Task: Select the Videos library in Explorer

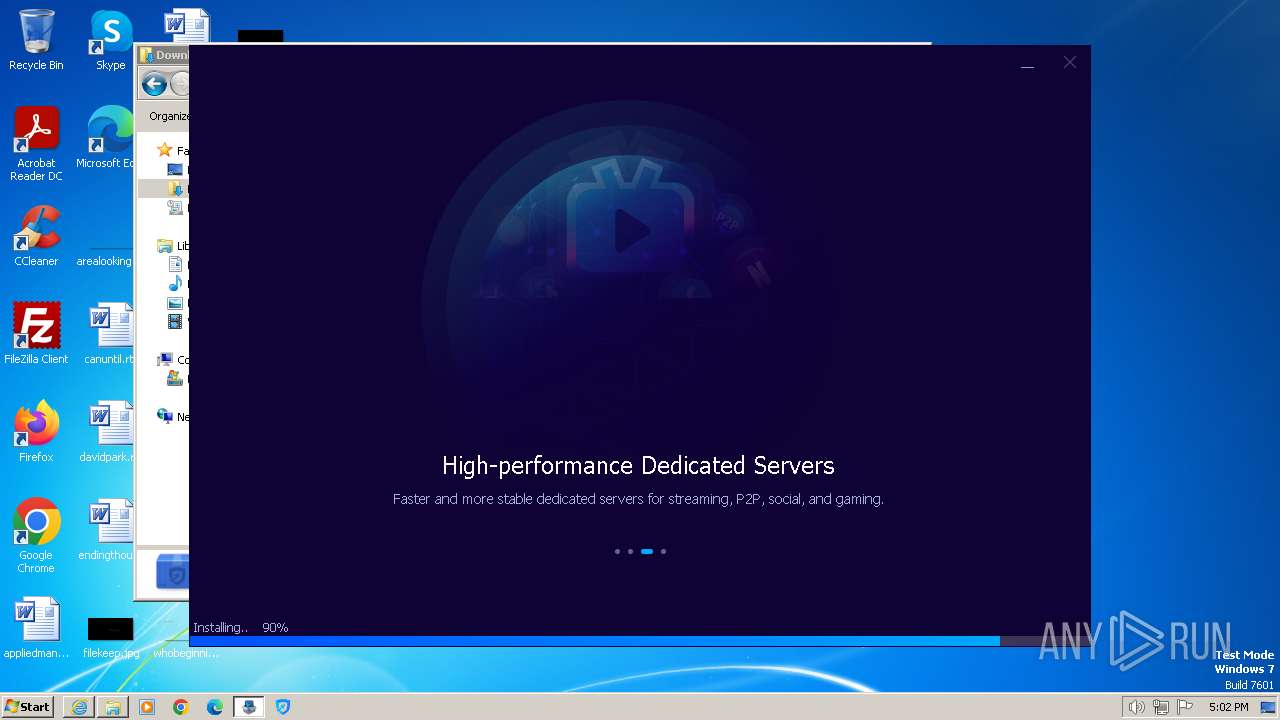Action: click(x=178, y=322)
